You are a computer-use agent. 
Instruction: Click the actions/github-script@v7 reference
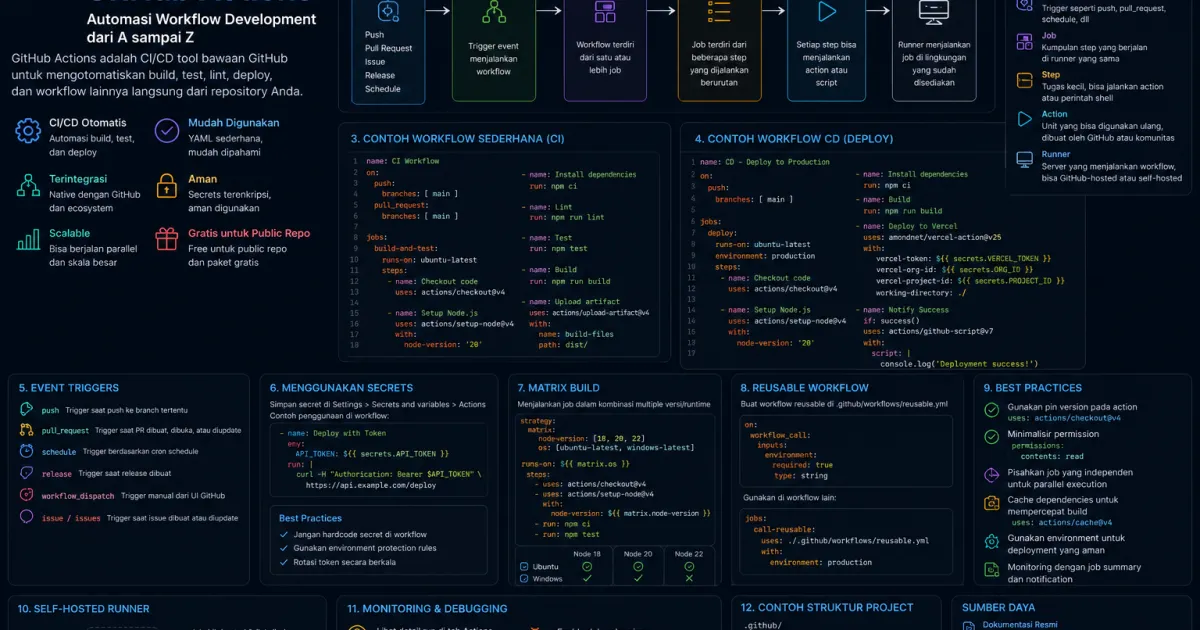pos(941,331)
